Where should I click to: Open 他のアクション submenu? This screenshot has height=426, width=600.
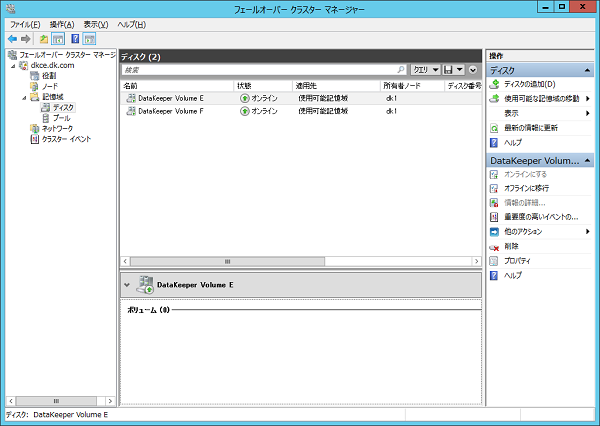tap(523, 232)
